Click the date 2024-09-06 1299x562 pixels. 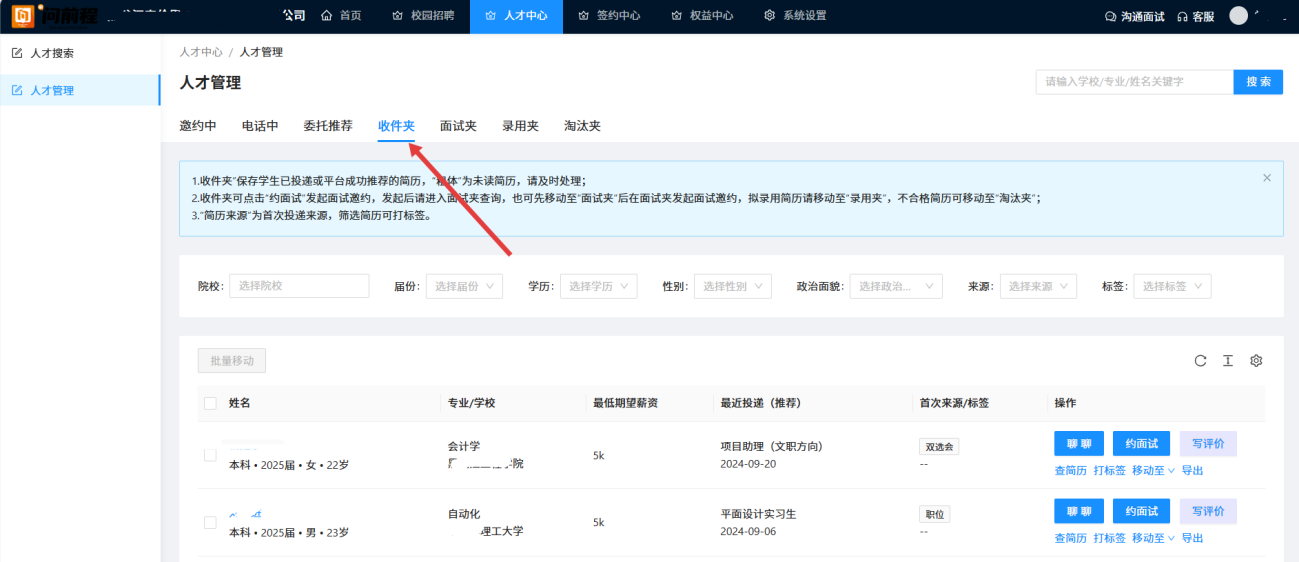tap(748, 531)
